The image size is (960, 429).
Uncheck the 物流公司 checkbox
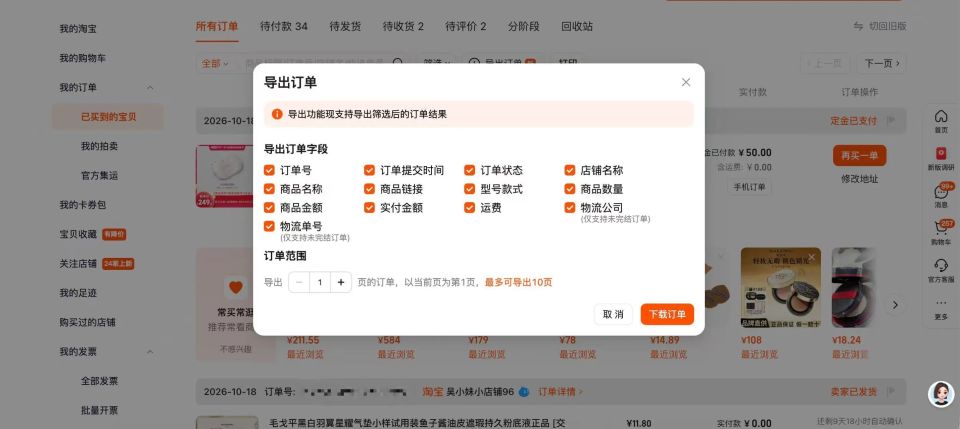coord(570,207)
